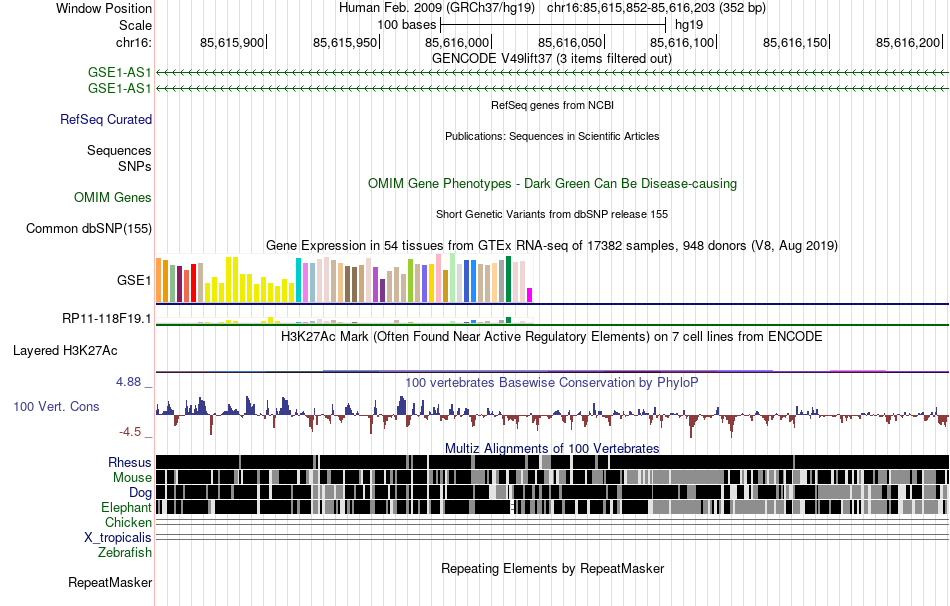
Task: Click the Sequences SNPs track label
Action: pos(119,158)
